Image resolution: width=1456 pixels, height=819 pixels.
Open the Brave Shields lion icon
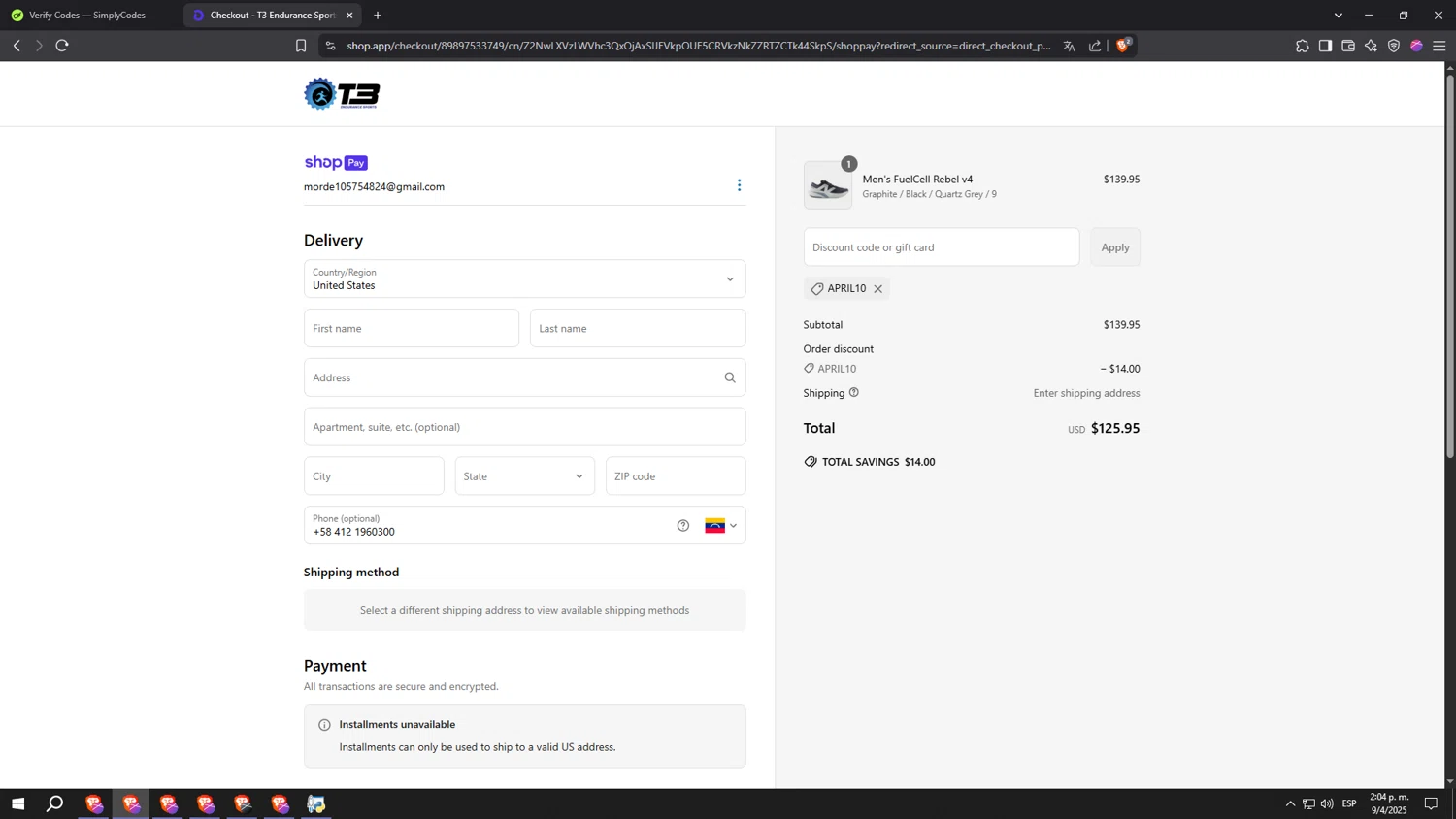1123,45
